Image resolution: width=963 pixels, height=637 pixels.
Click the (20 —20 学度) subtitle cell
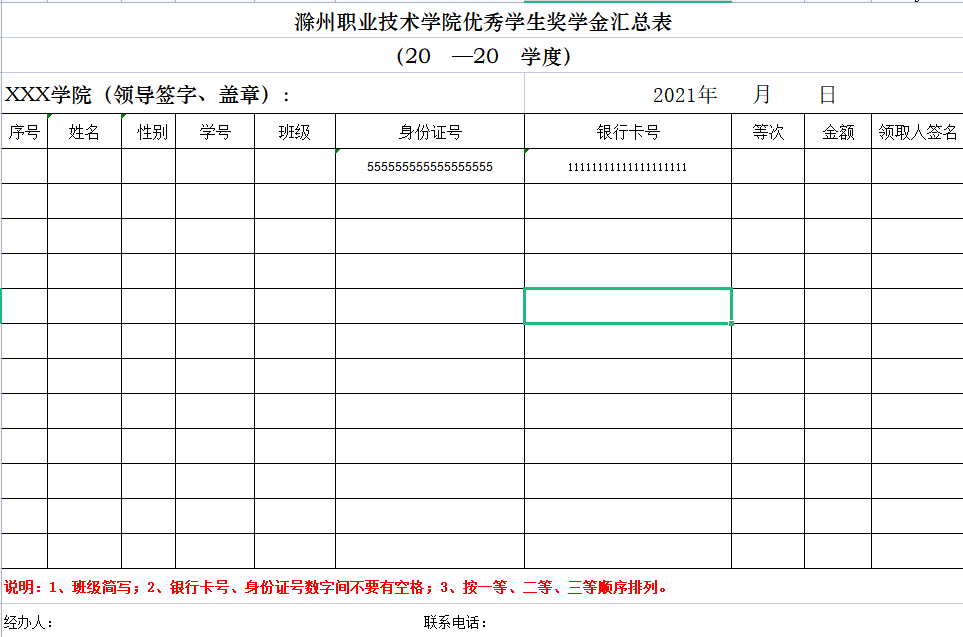pyautogui.click(x=482, y=57)
